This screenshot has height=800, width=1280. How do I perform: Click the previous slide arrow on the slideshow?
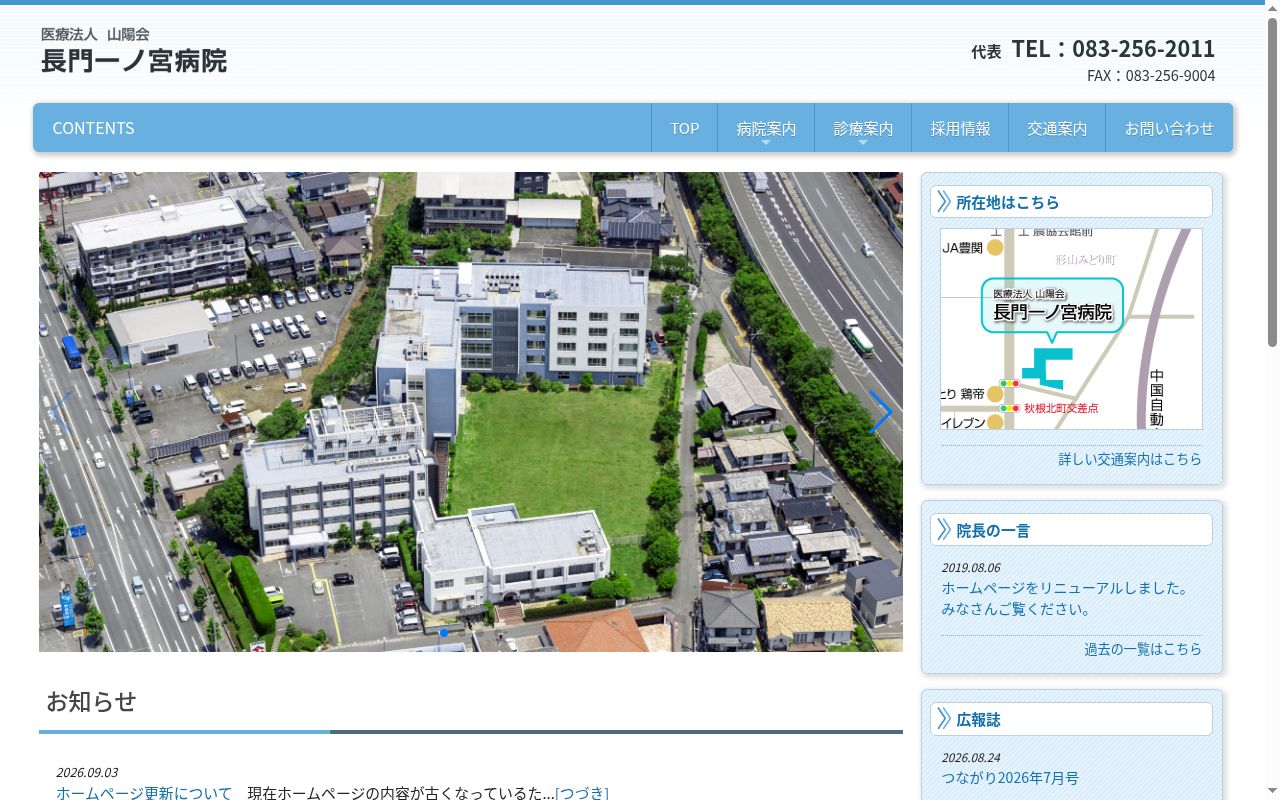[62, 412]
